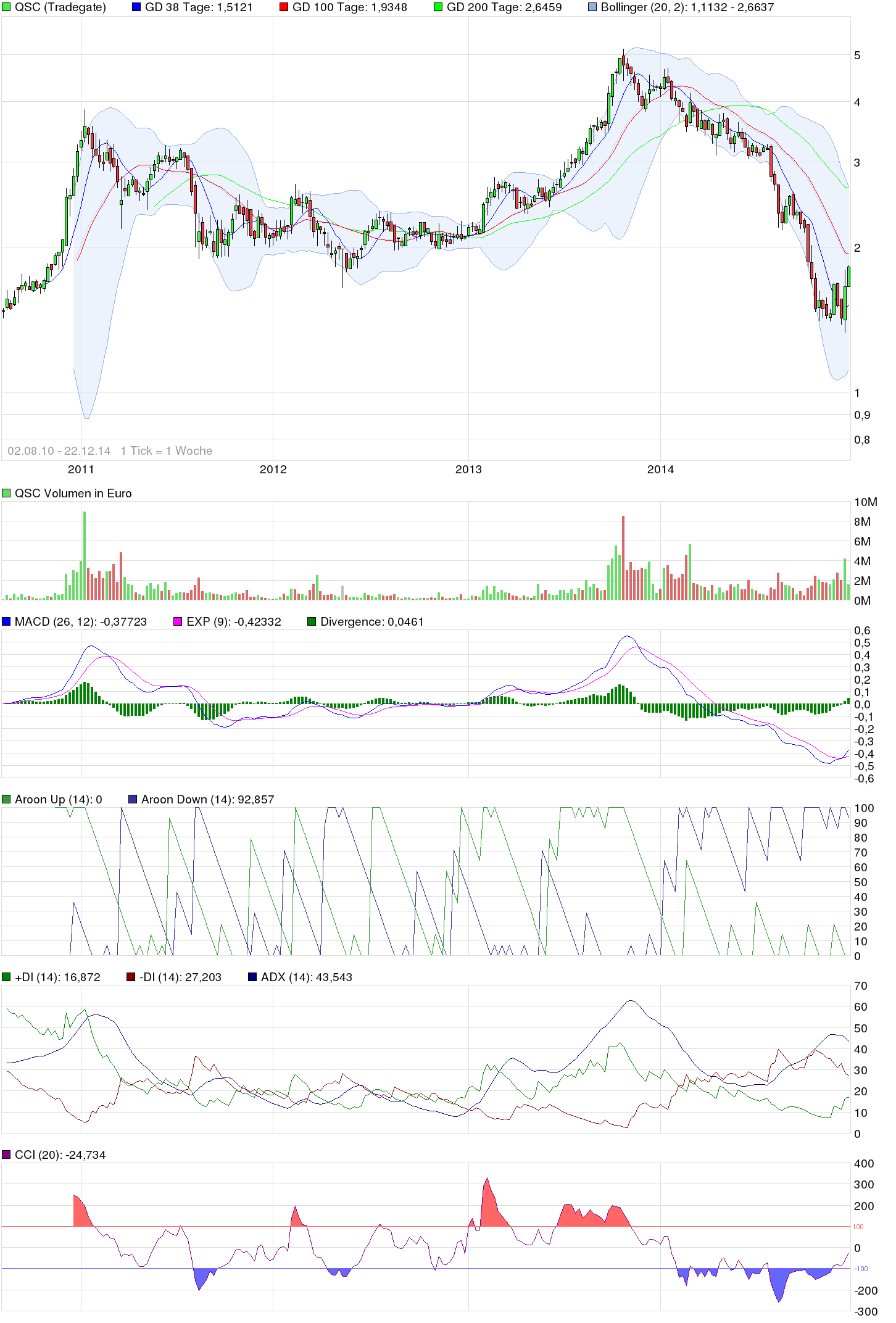Click the light blue Bollinger legend swatch

click(592, 7)
